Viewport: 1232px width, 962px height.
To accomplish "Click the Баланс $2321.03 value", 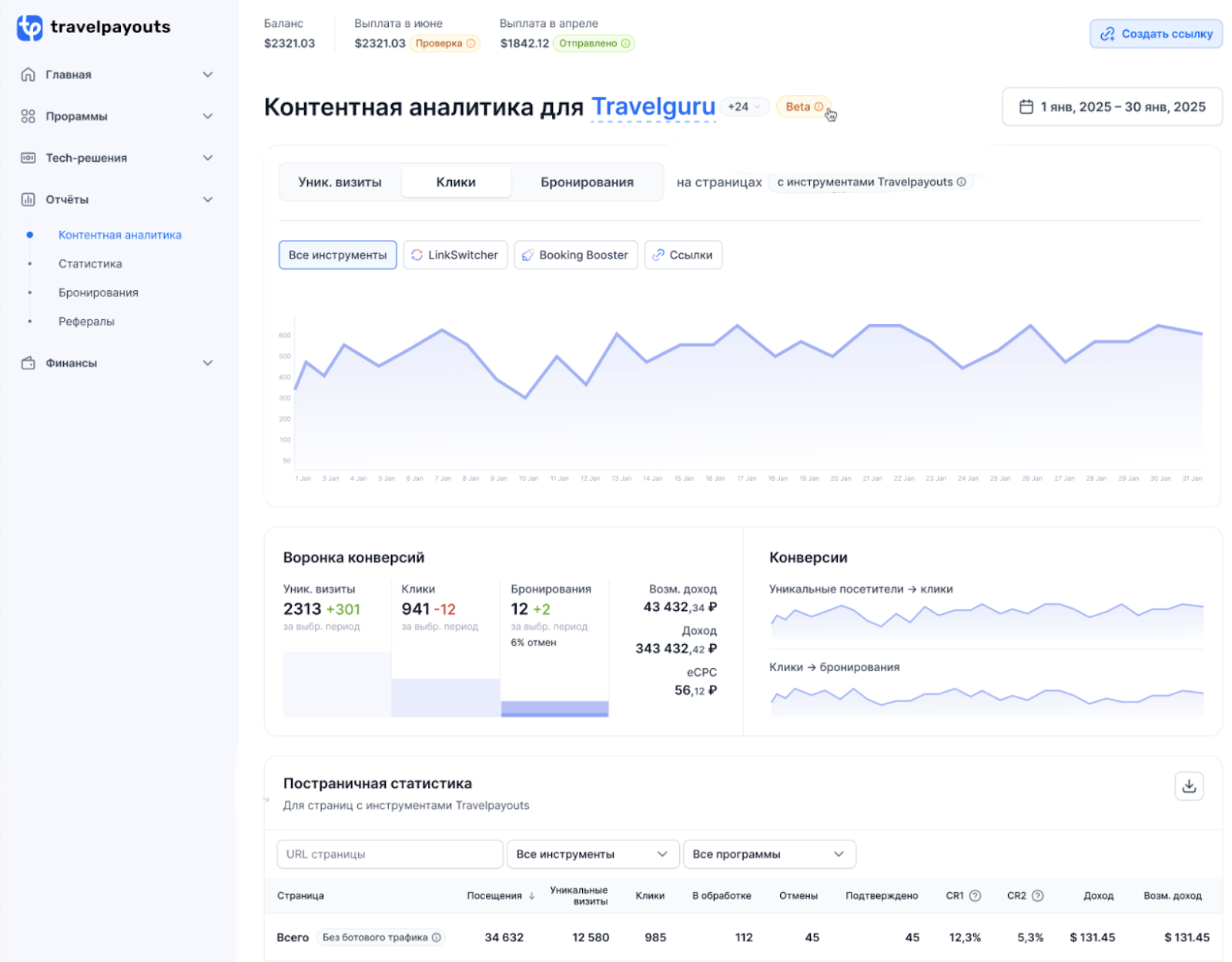I will click(290, 43).
